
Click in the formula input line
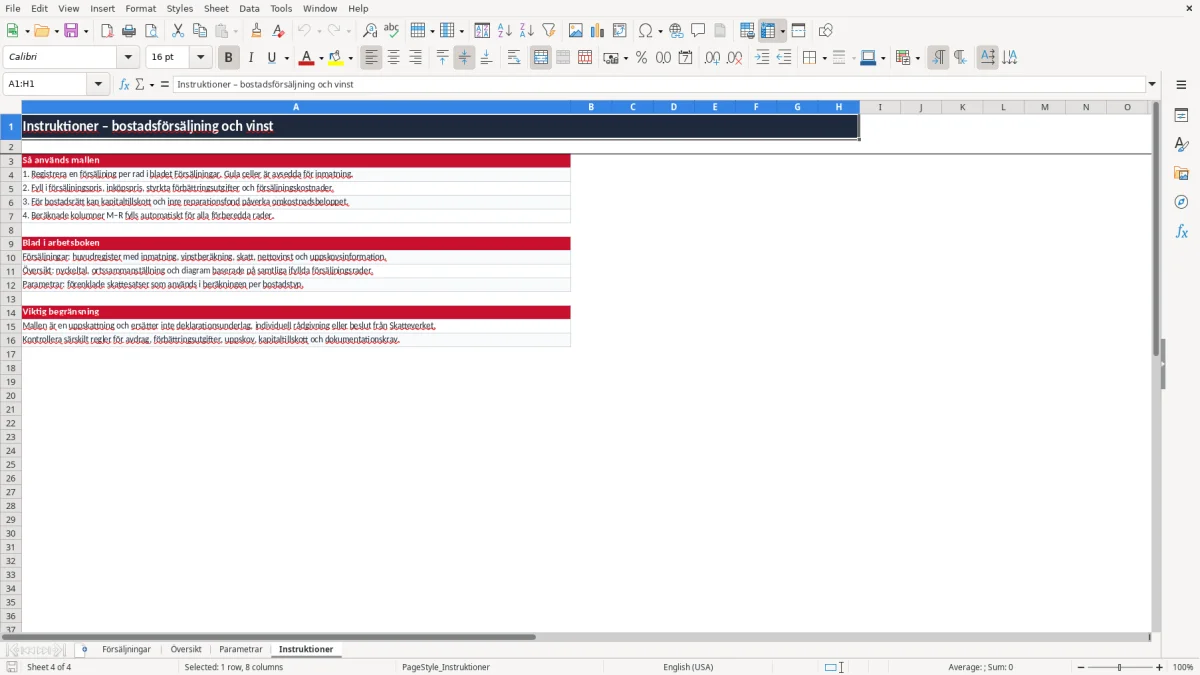[659, 85]
